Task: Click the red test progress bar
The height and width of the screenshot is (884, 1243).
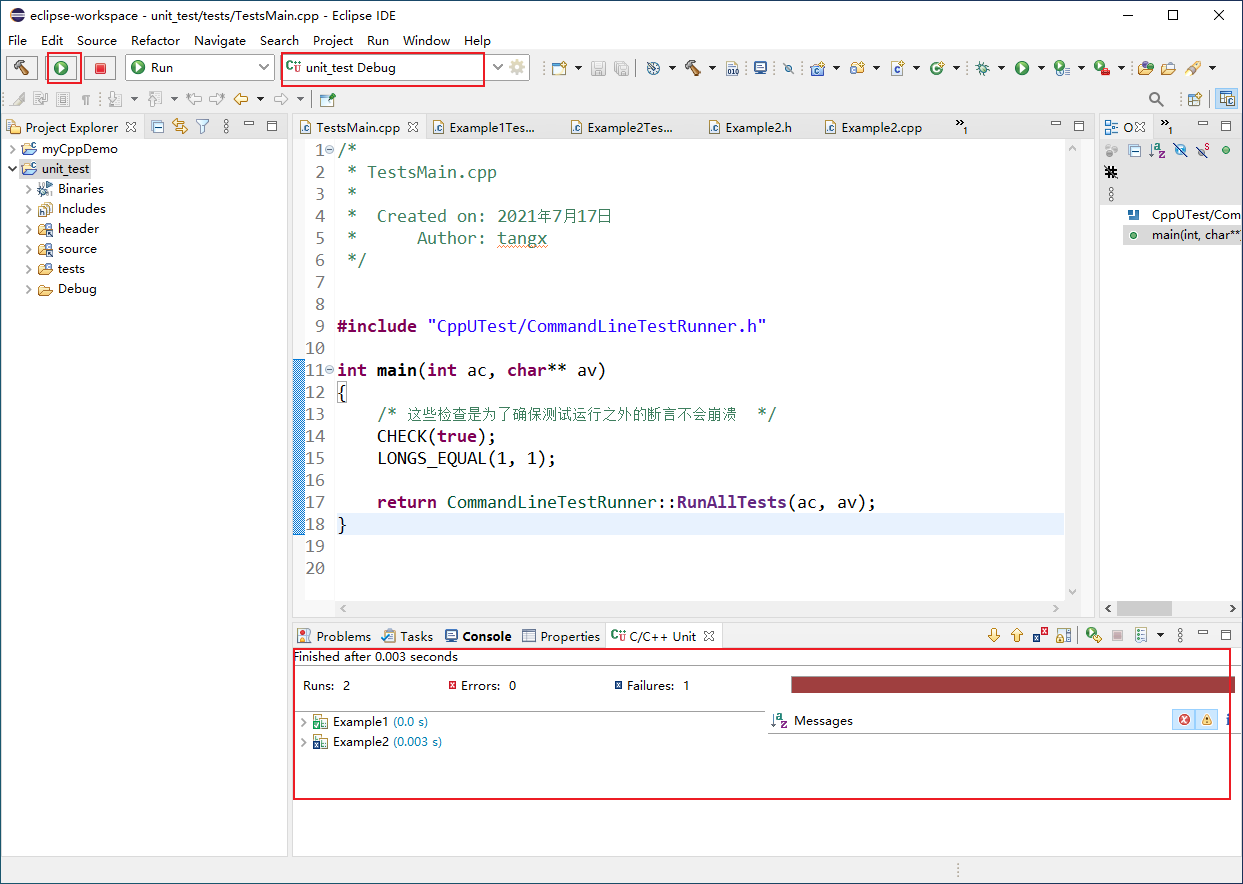Action: (x=1012, y=685)
